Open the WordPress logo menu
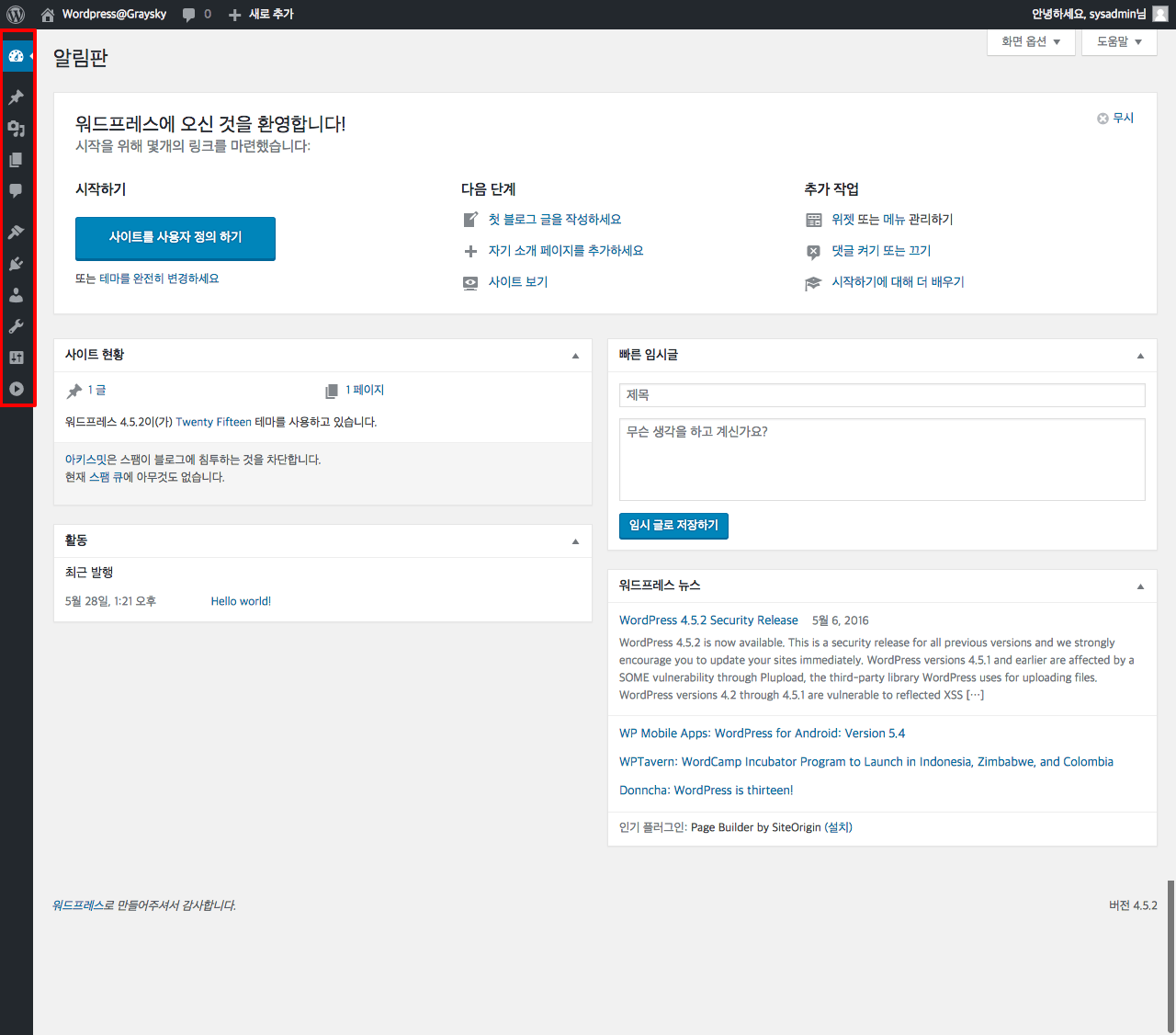This screenshot has width=1176, height=1035. pyautogui.click(x=16, y=14)
